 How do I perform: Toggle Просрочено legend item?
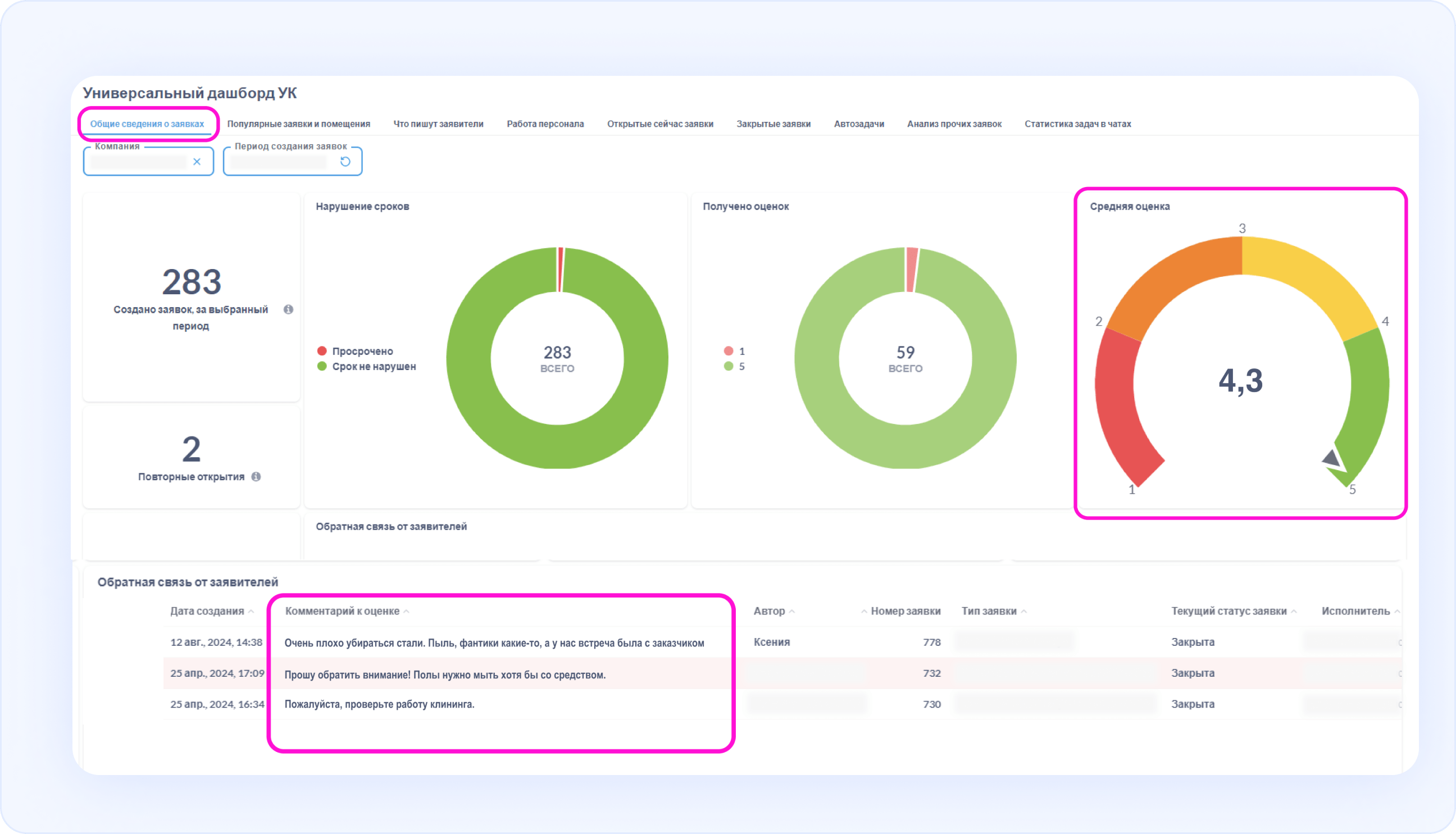coord(362,351)
